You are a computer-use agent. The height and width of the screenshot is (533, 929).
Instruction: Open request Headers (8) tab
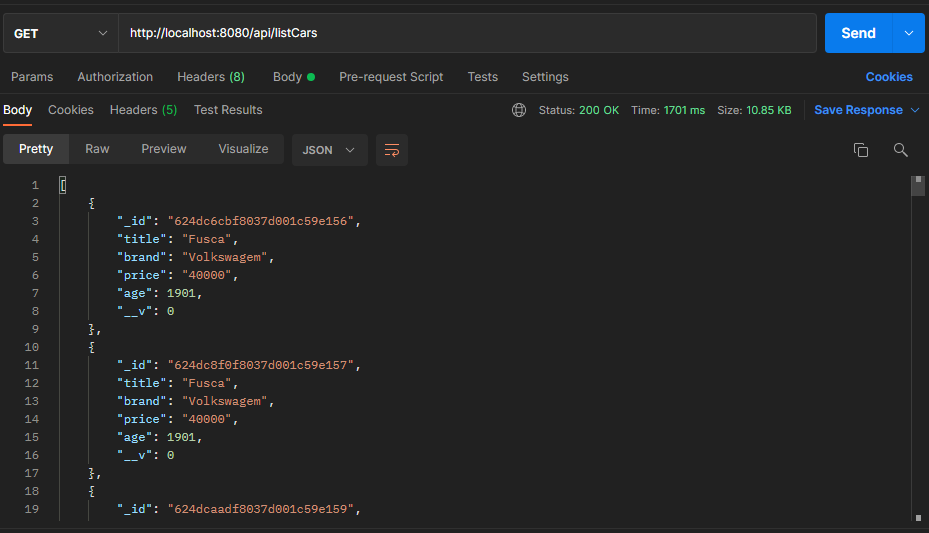pos(211,77)
